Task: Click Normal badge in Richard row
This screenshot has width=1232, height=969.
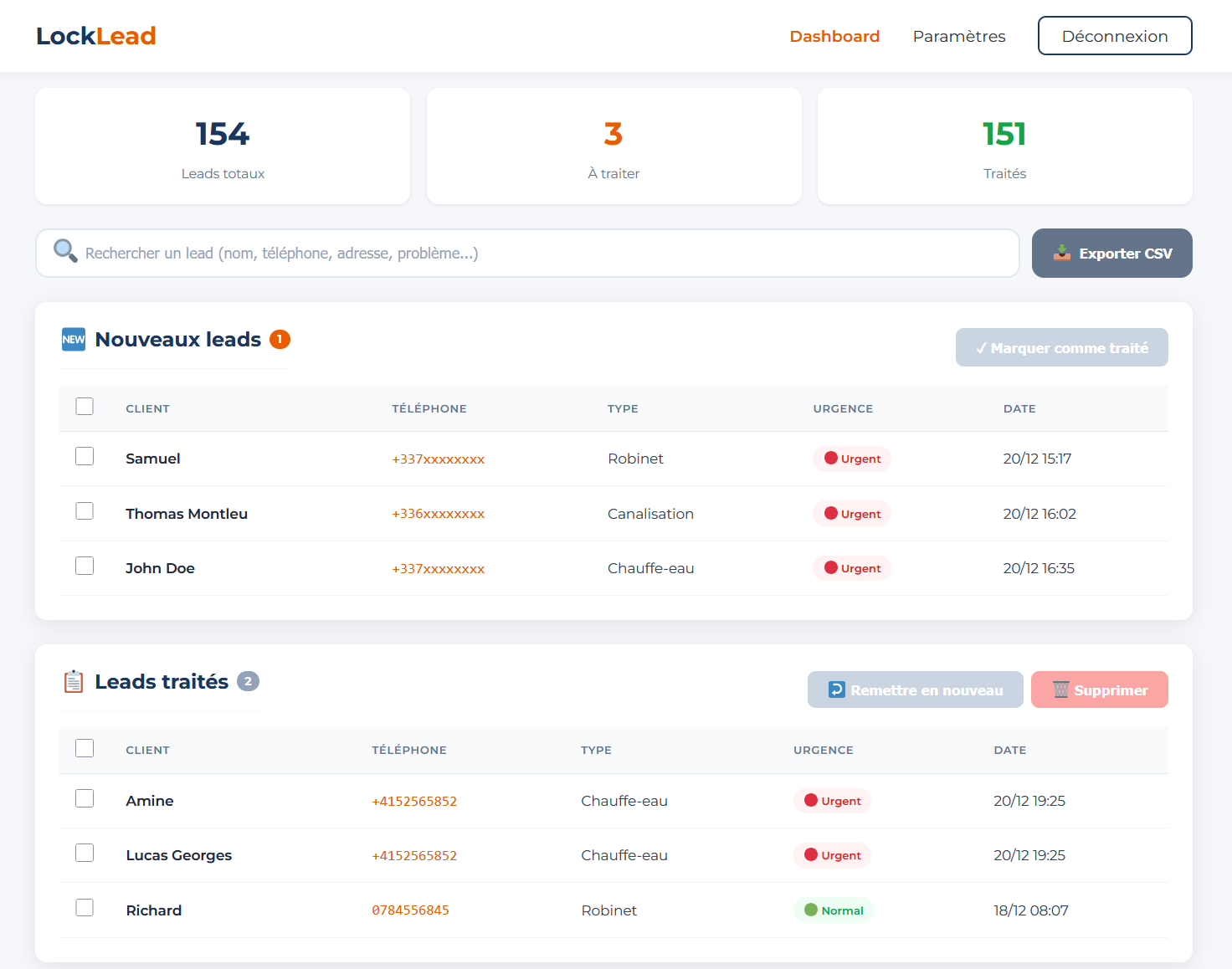Action: [x=834, y=910]
